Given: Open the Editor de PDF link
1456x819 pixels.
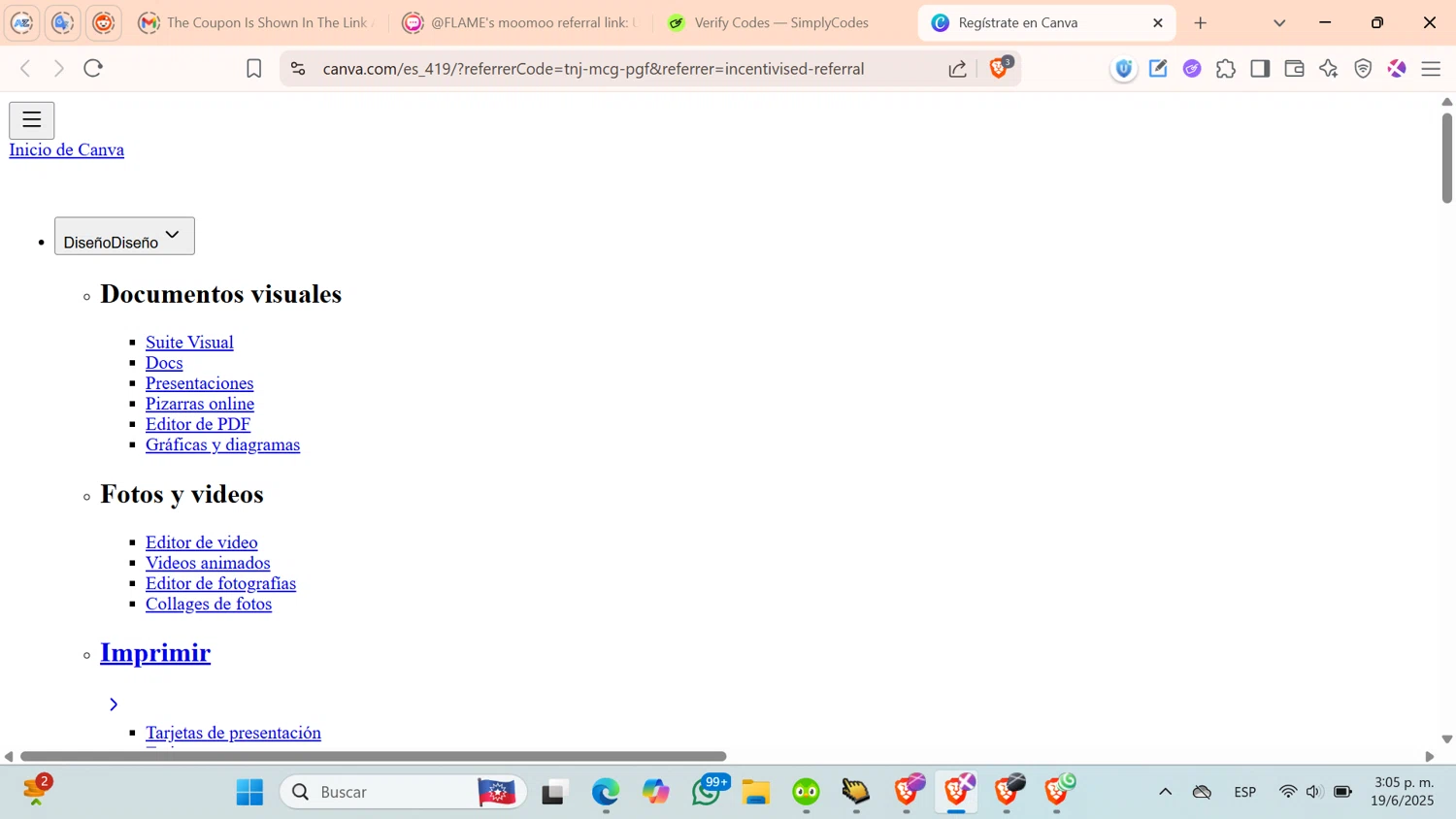Looking at the screenshot, I should pyautogui.click(x=198, y=423).
